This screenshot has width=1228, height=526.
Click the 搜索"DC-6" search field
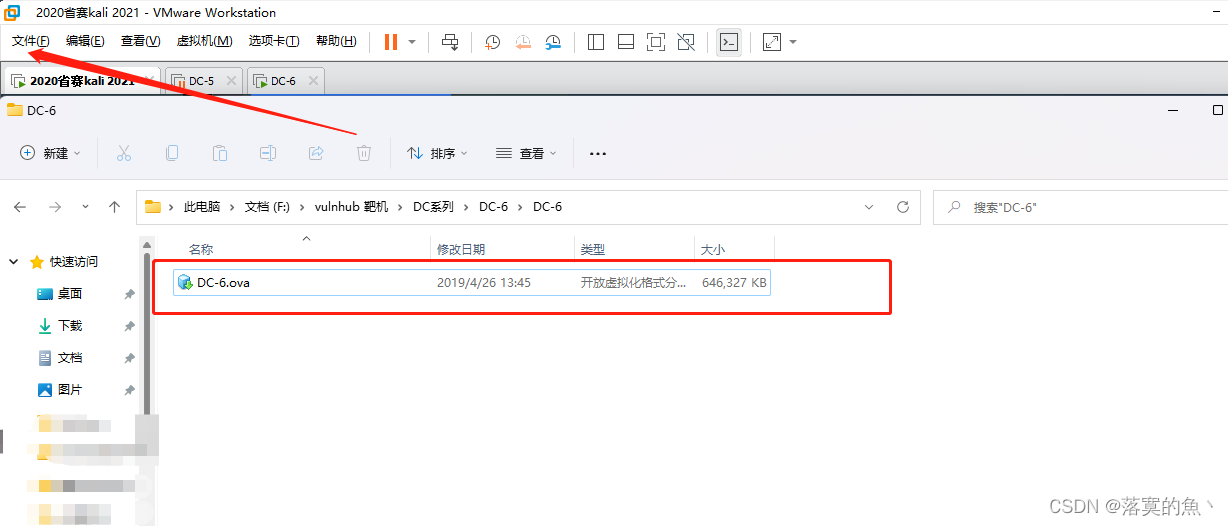pos(1080,207)
